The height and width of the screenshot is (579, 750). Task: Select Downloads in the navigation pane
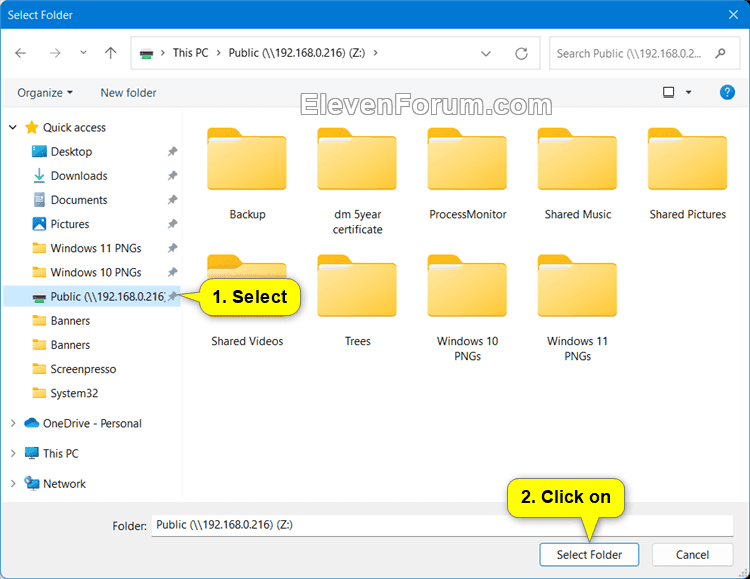click(x=79, y=176)
